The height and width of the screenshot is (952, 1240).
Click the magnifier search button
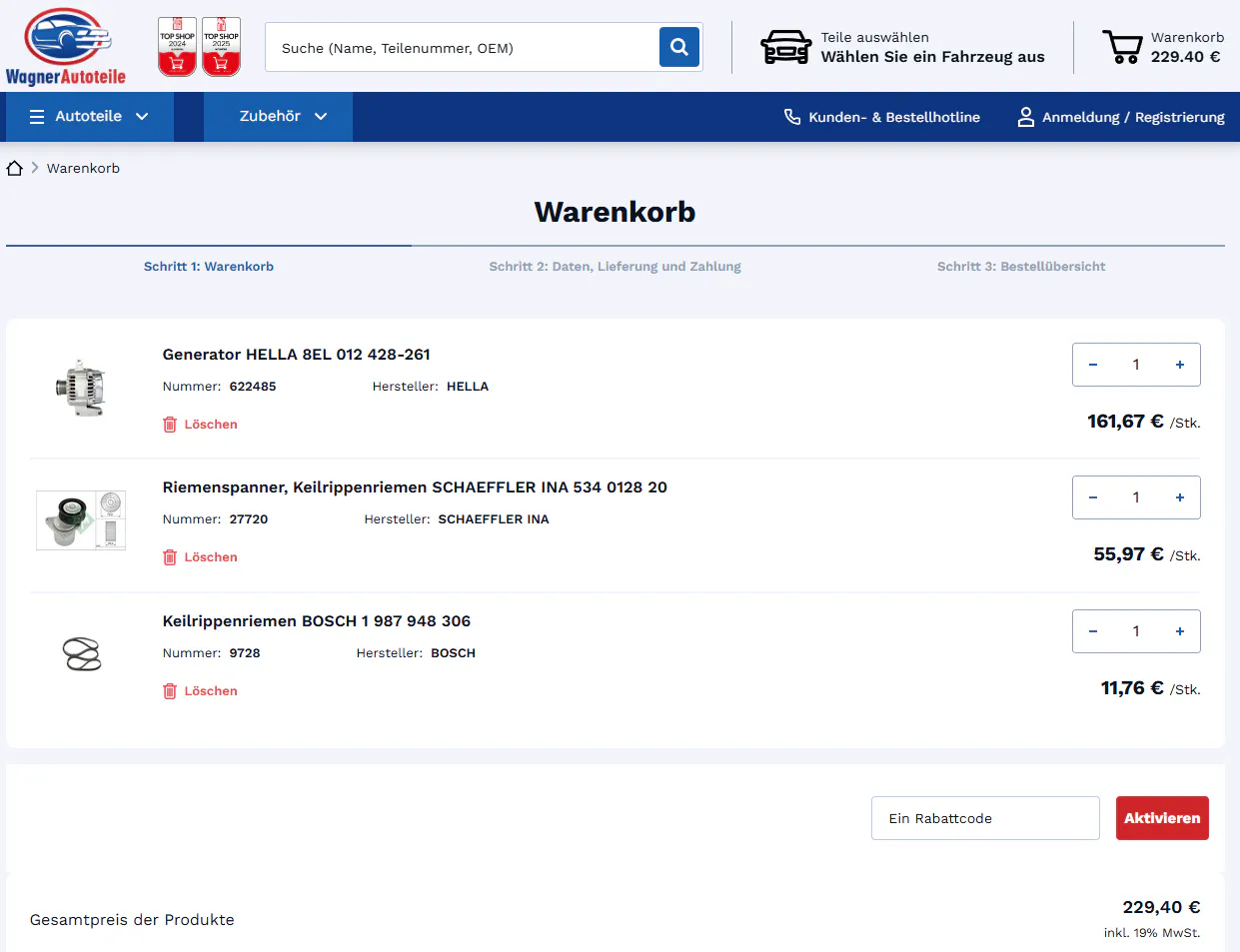(678, 47)
